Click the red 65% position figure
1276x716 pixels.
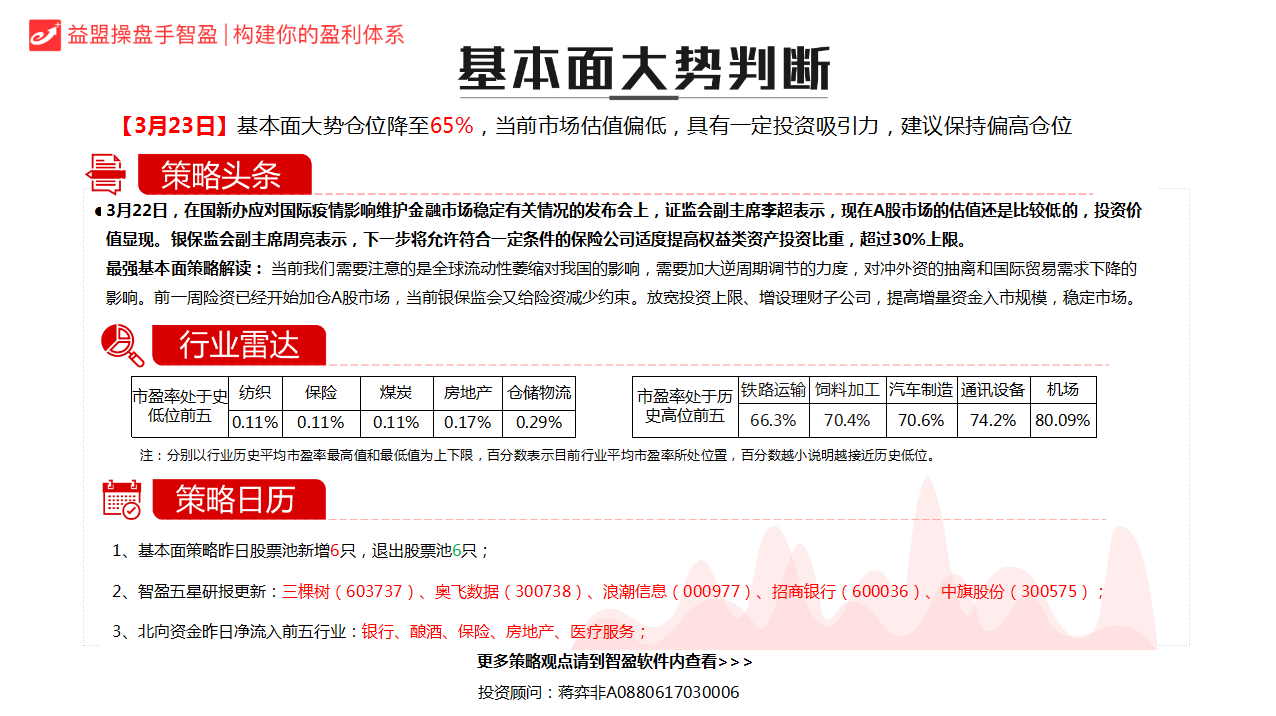coord(451,126)
